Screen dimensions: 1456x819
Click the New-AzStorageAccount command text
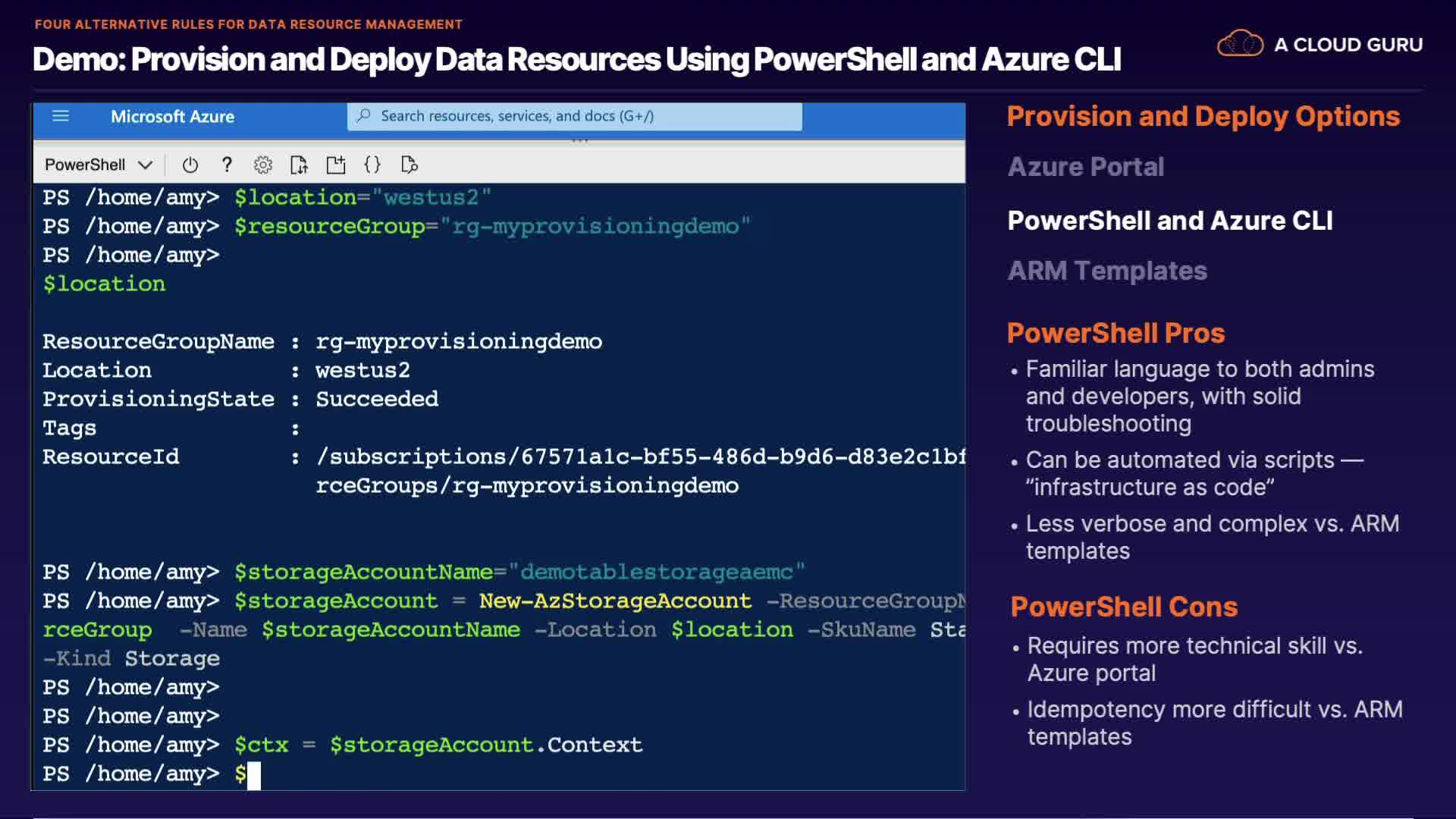click(614, 601)
